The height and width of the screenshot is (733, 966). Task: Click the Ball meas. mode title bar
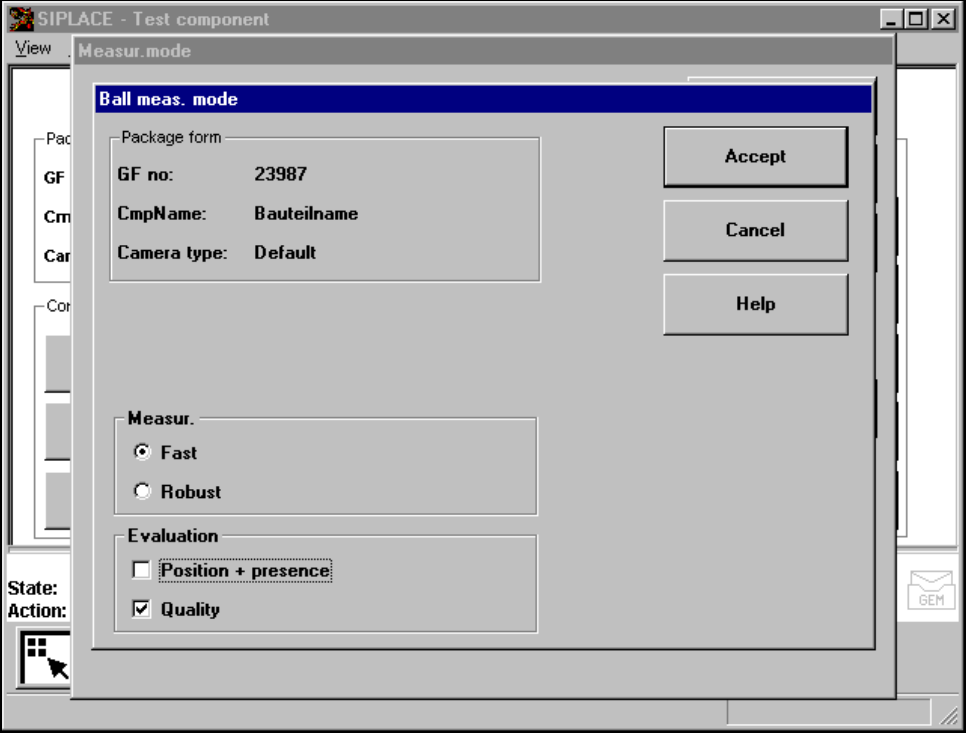pos(483,99)
